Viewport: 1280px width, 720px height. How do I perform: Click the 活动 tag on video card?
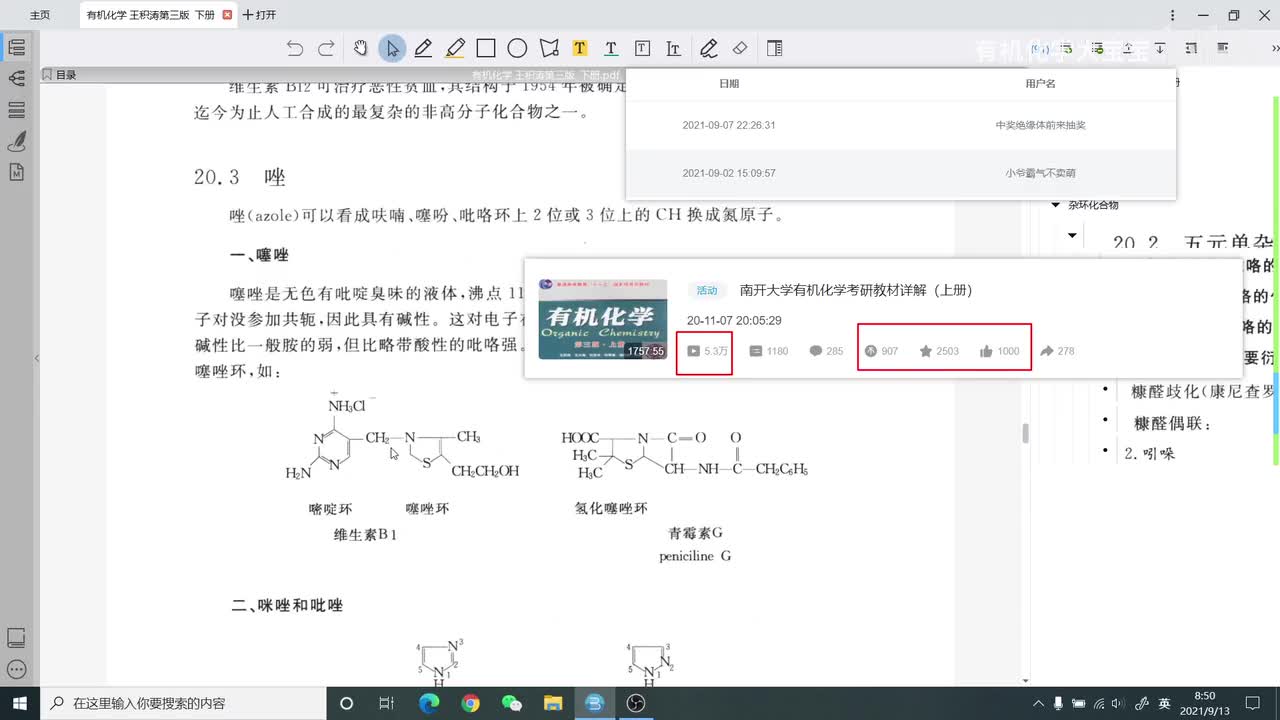point(707,290)
